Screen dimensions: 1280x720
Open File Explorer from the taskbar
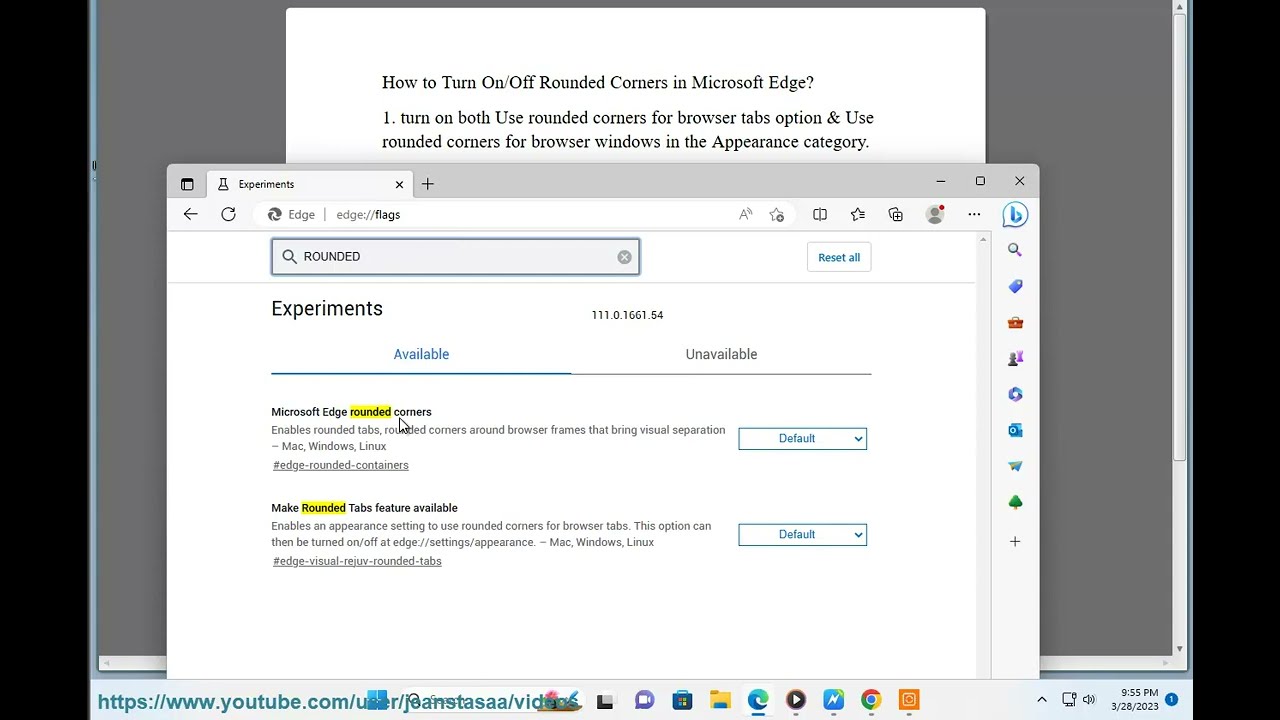tap(720, 700)
